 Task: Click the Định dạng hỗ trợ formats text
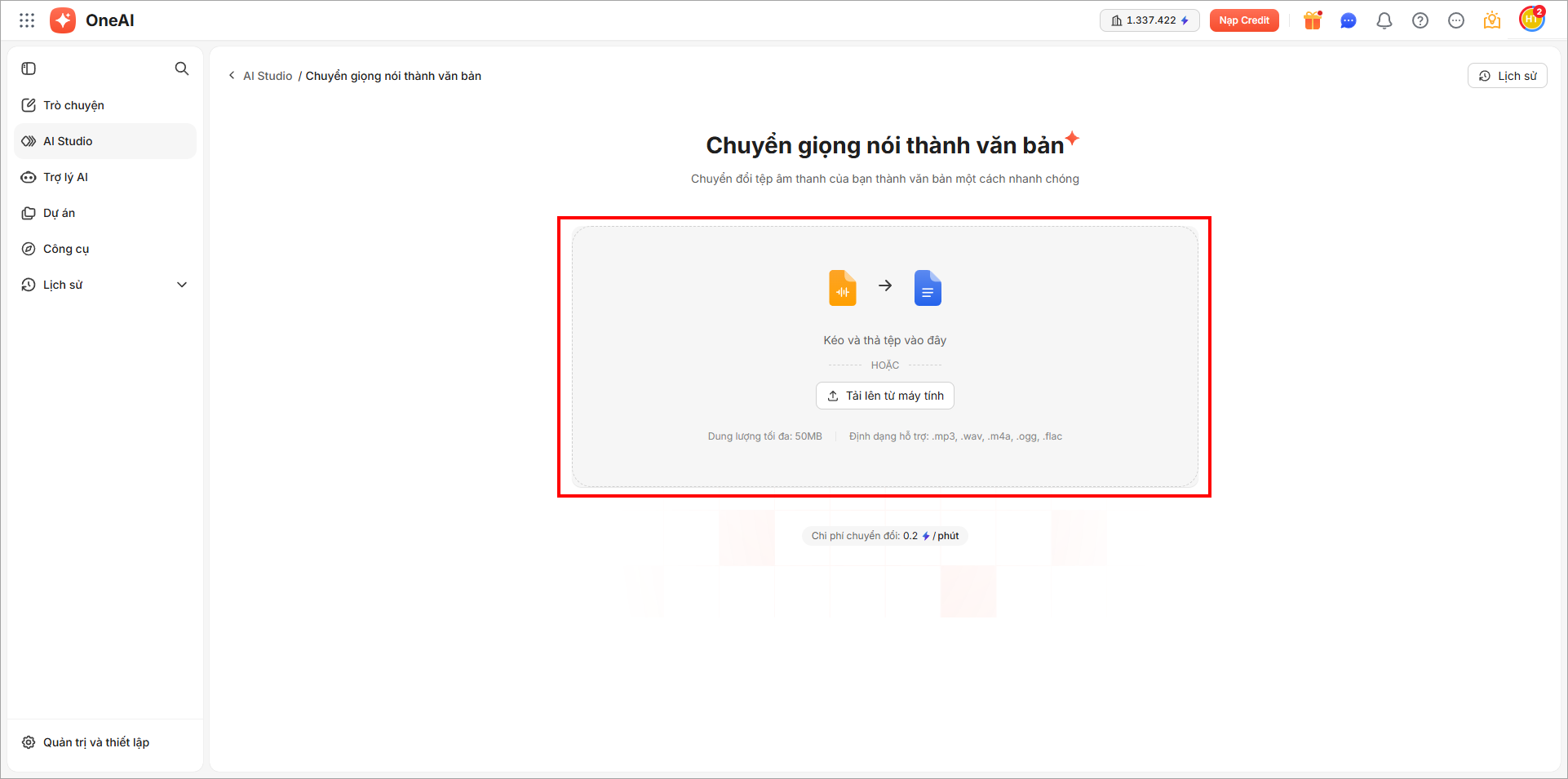pyautogui.click(x=956, y=436)
